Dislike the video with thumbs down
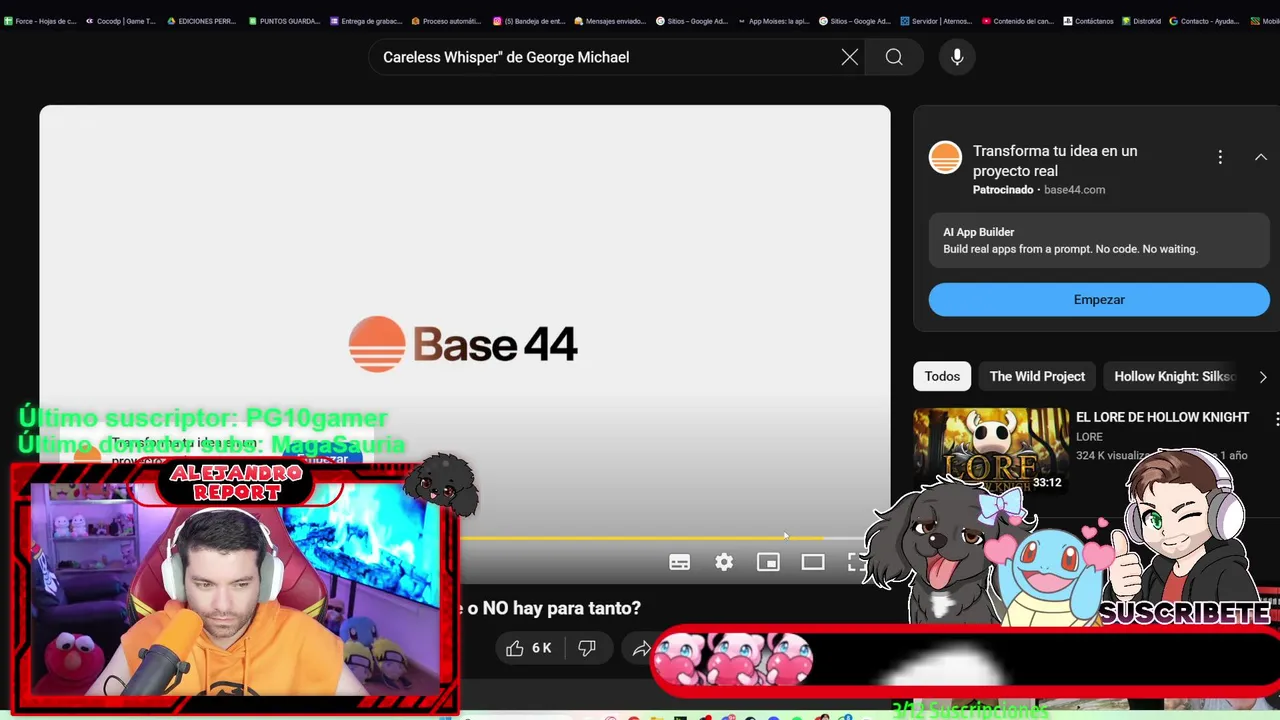This screenshot has height=720, width=1280. [587, 648]
